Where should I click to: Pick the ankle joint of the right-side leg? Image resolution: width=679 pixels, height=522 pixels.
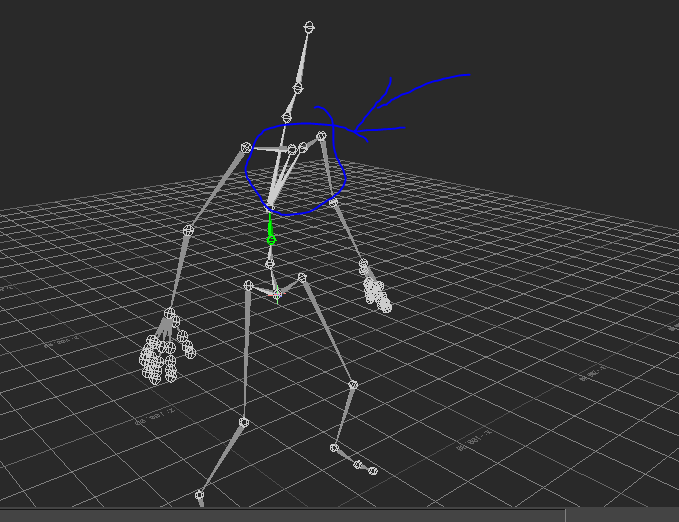point(334,448)
